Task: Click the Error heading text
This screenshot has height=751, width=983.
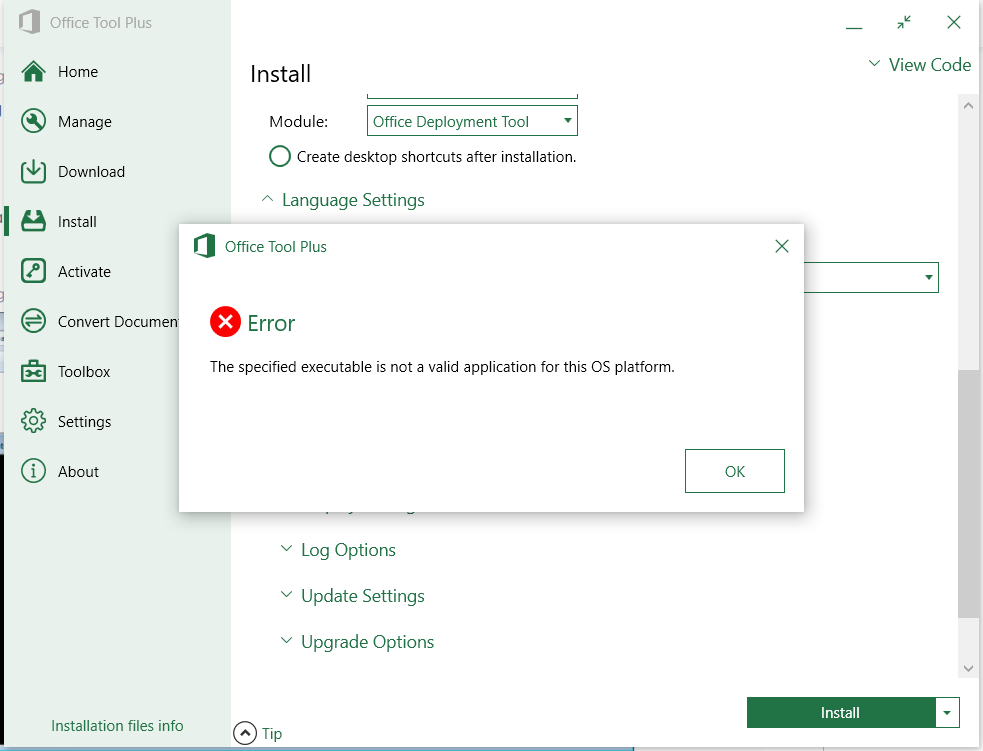Action: tap(271, 323)
